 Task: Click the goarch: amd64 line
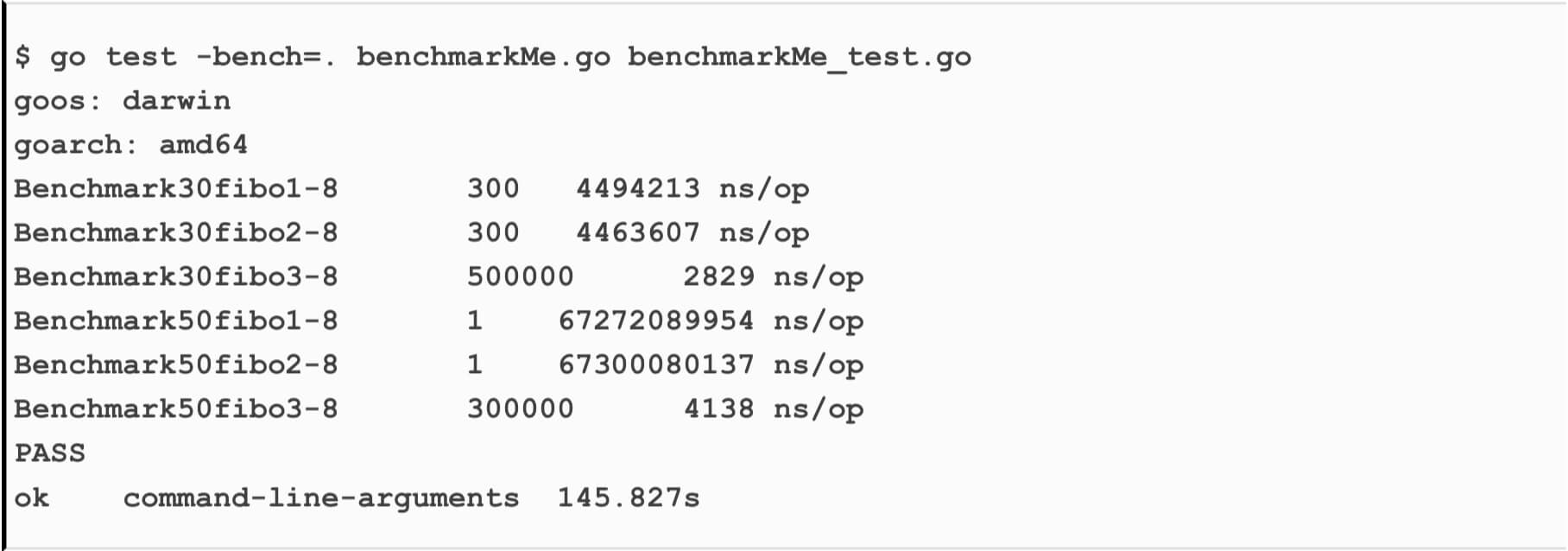pos(131,145)
